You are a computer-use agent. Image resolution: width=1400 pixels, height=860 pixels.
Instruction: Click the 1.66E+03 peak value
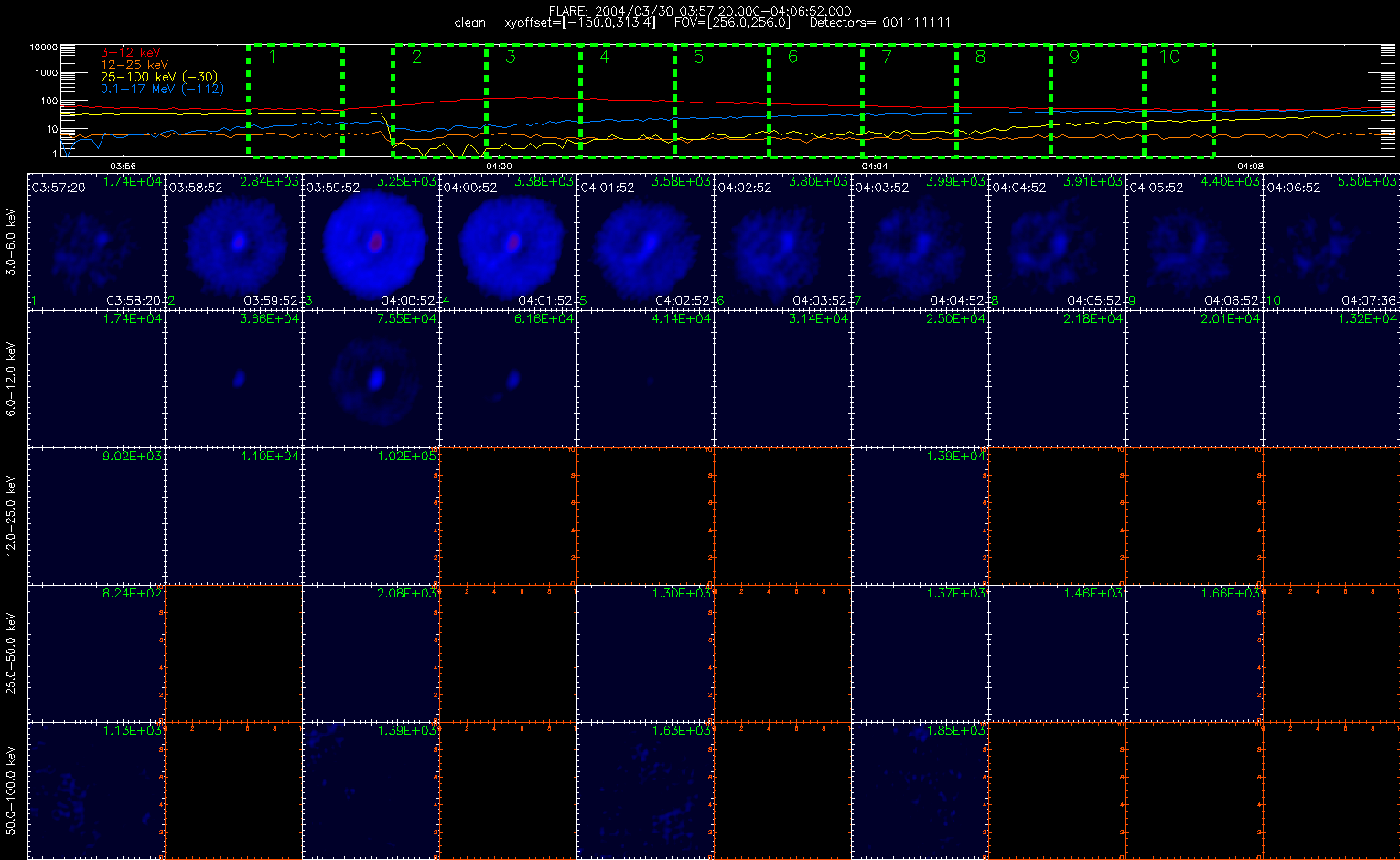point(1230,594)
